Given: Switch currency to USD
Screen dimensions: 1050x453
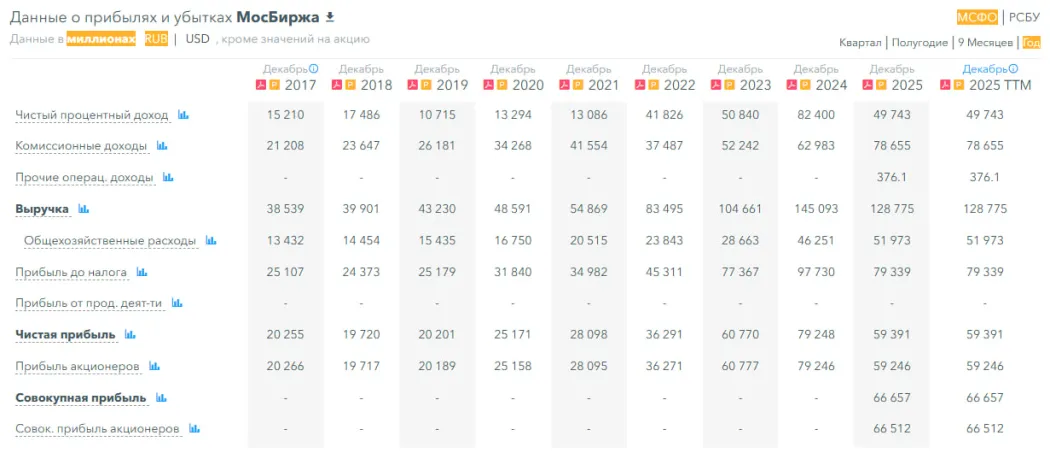Looking at the screenshot, I should (198, 39).
